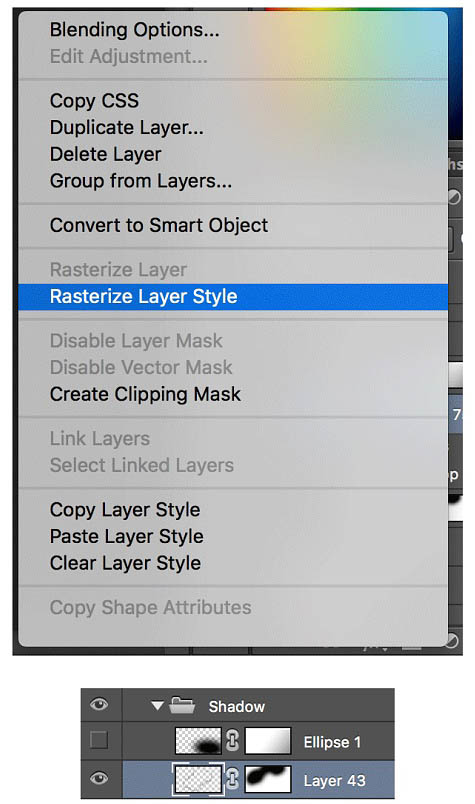Select the Layer 43 layer thumbnail
Image resolution: width=475 pixels, height=804 pixels.
[x=199, y=779]
